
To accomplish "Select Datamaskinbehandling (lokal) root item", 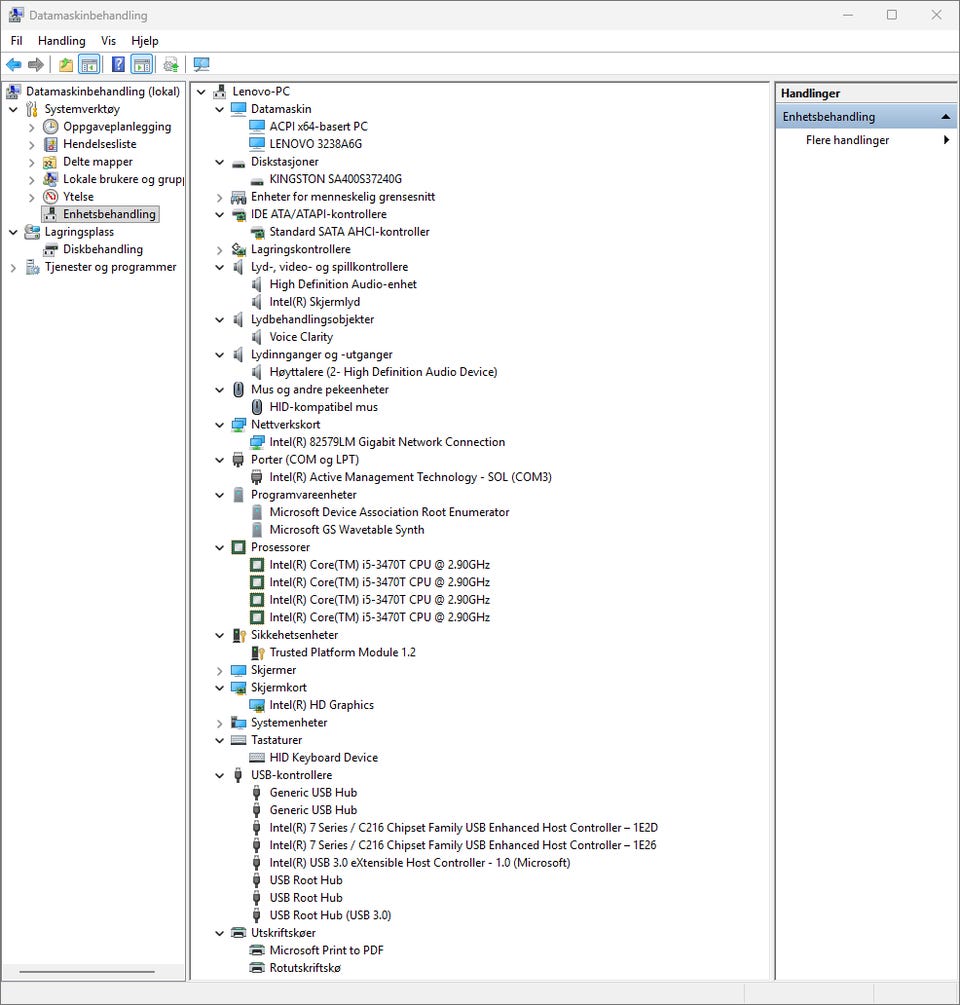I will coord(103,92).
